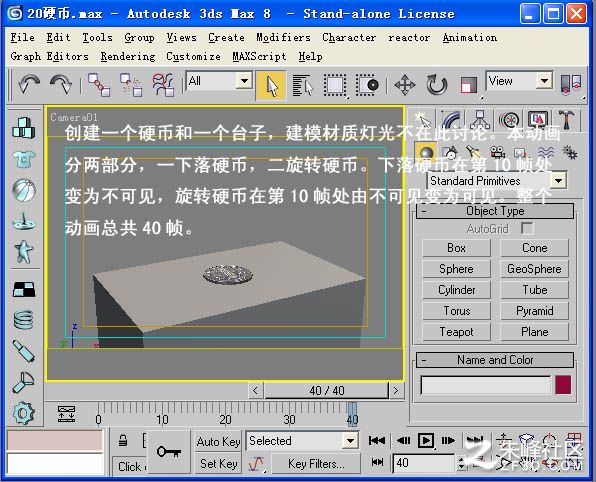This screenshot has width=596, height=482.
Task: Select the Geometry sphere category button
Action: 426,153
